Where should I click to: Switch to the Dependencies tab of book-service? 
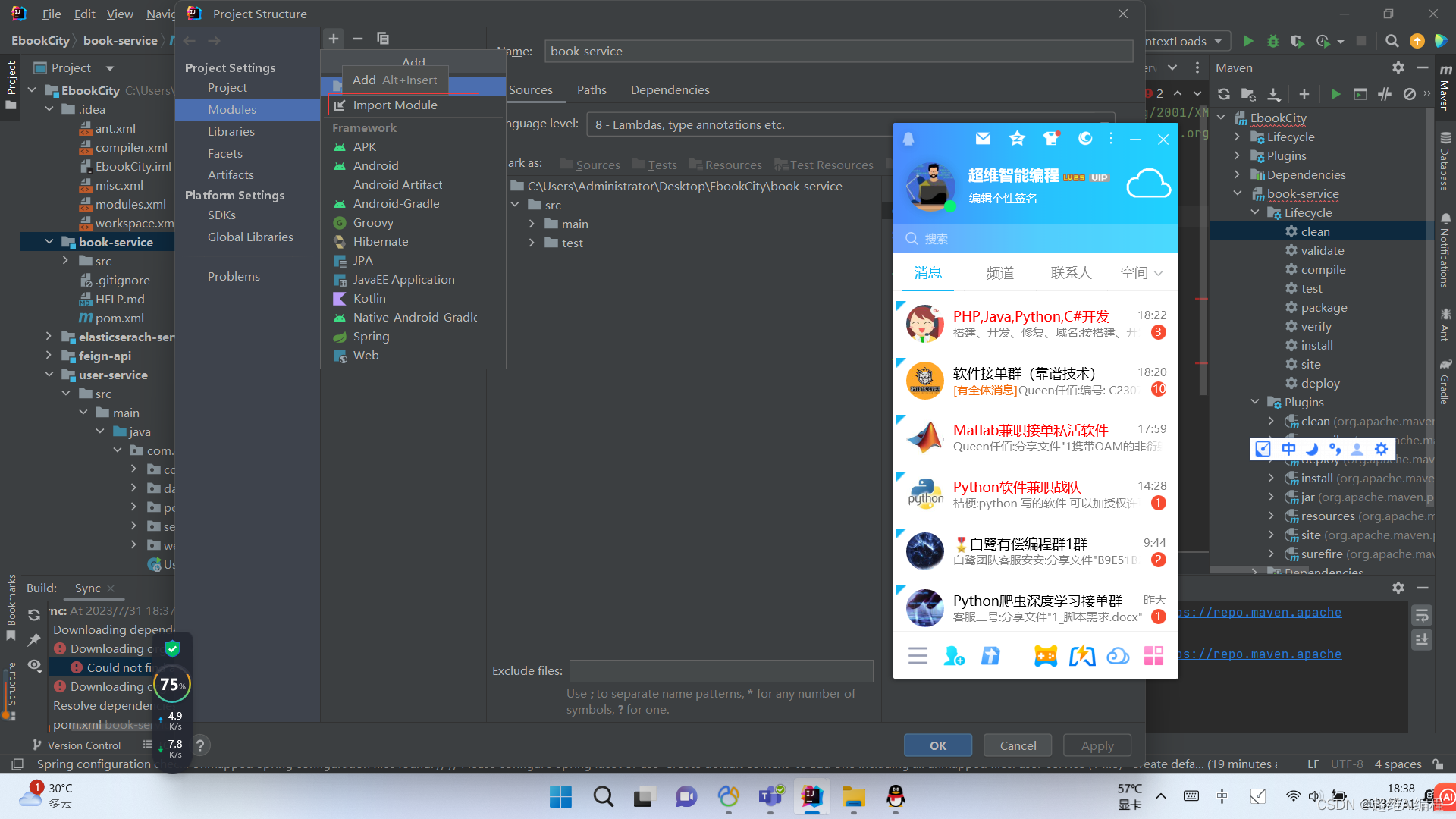[670, 89]
